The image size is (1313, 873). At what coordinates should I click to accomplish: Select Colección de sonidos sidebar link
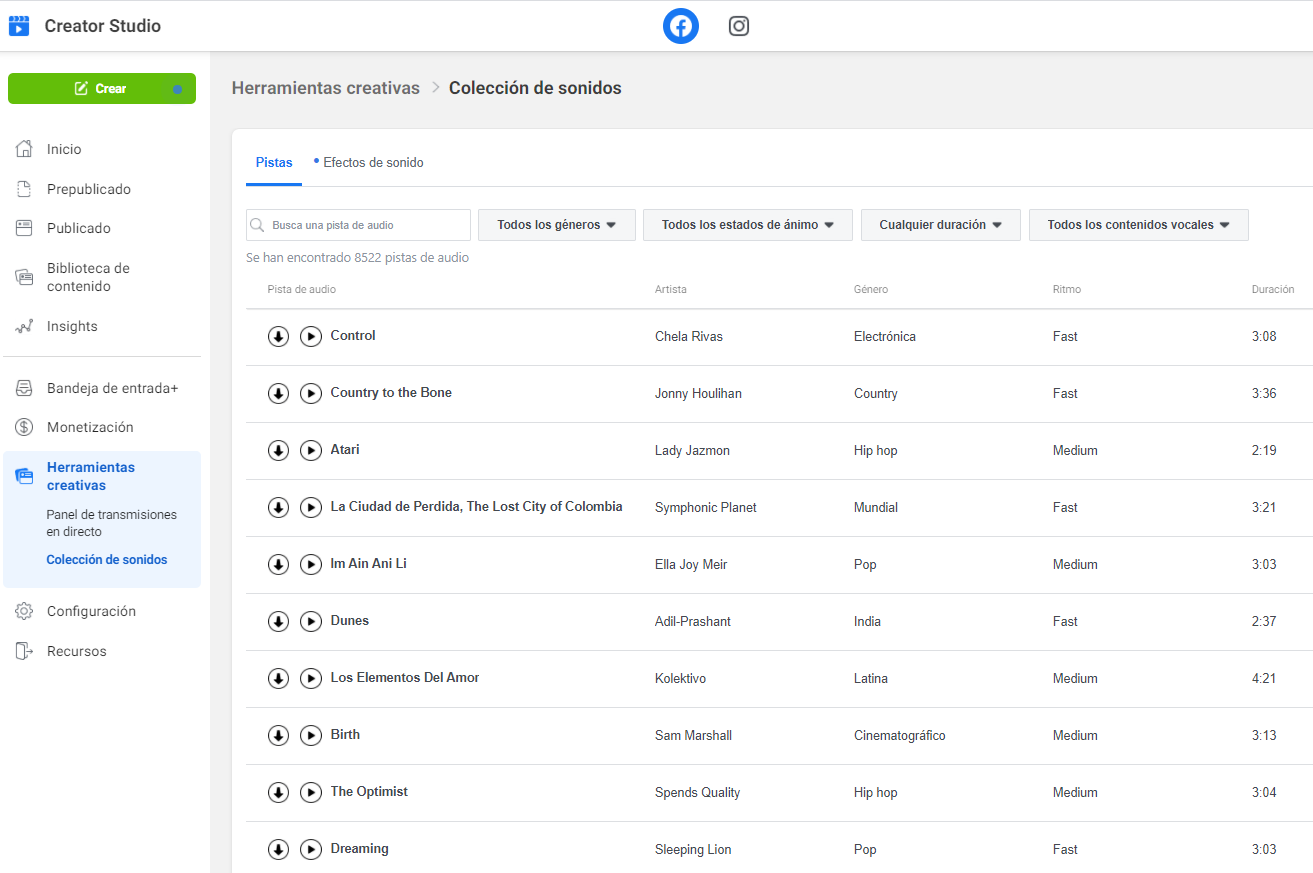click(x=107, y=560)
